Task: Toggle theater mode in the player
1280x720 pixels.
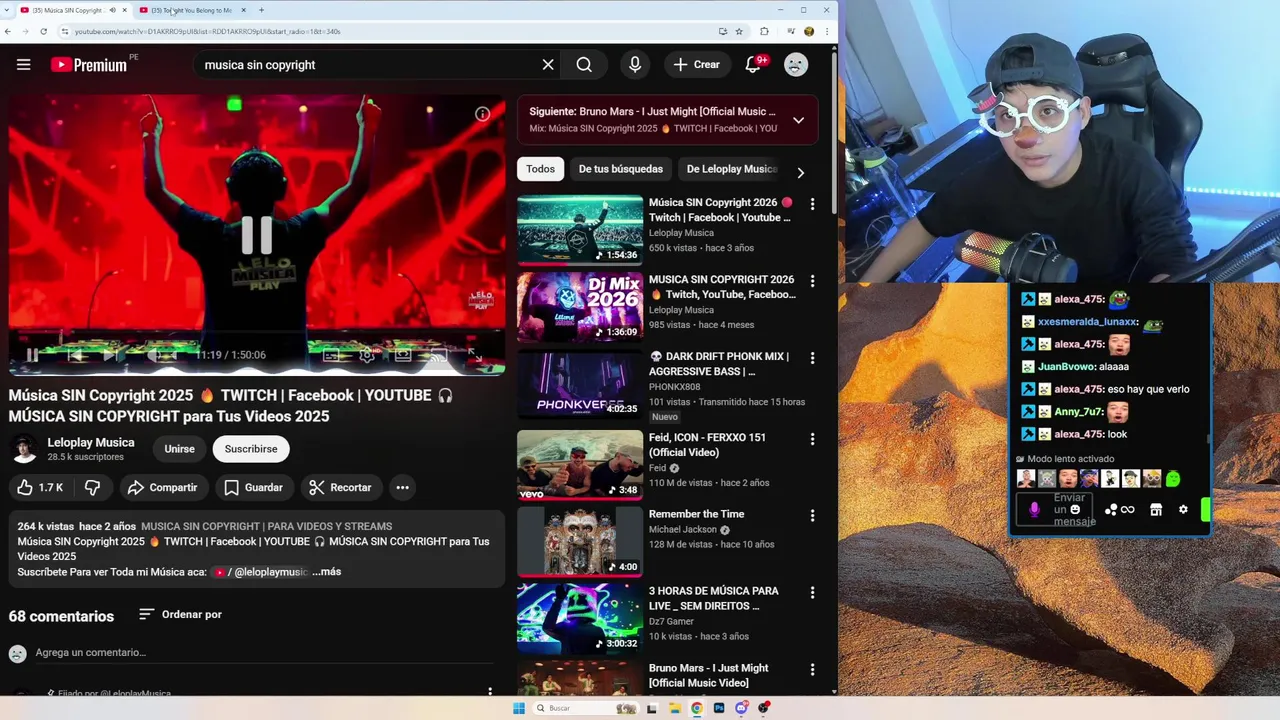Action: coord(403,355)
